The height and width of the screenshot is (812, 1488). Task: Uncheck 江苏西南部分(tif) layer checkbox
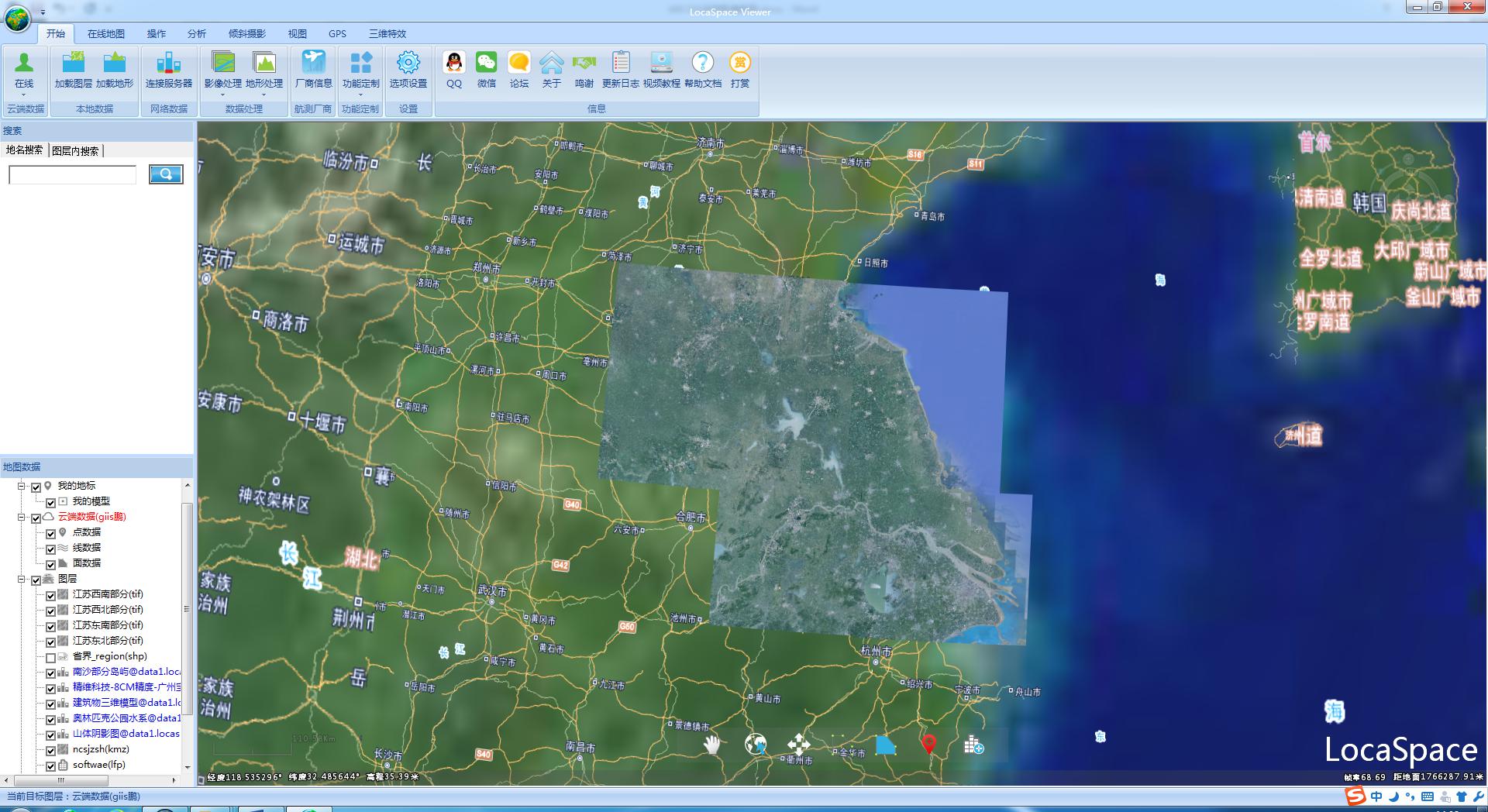(50, 596)
